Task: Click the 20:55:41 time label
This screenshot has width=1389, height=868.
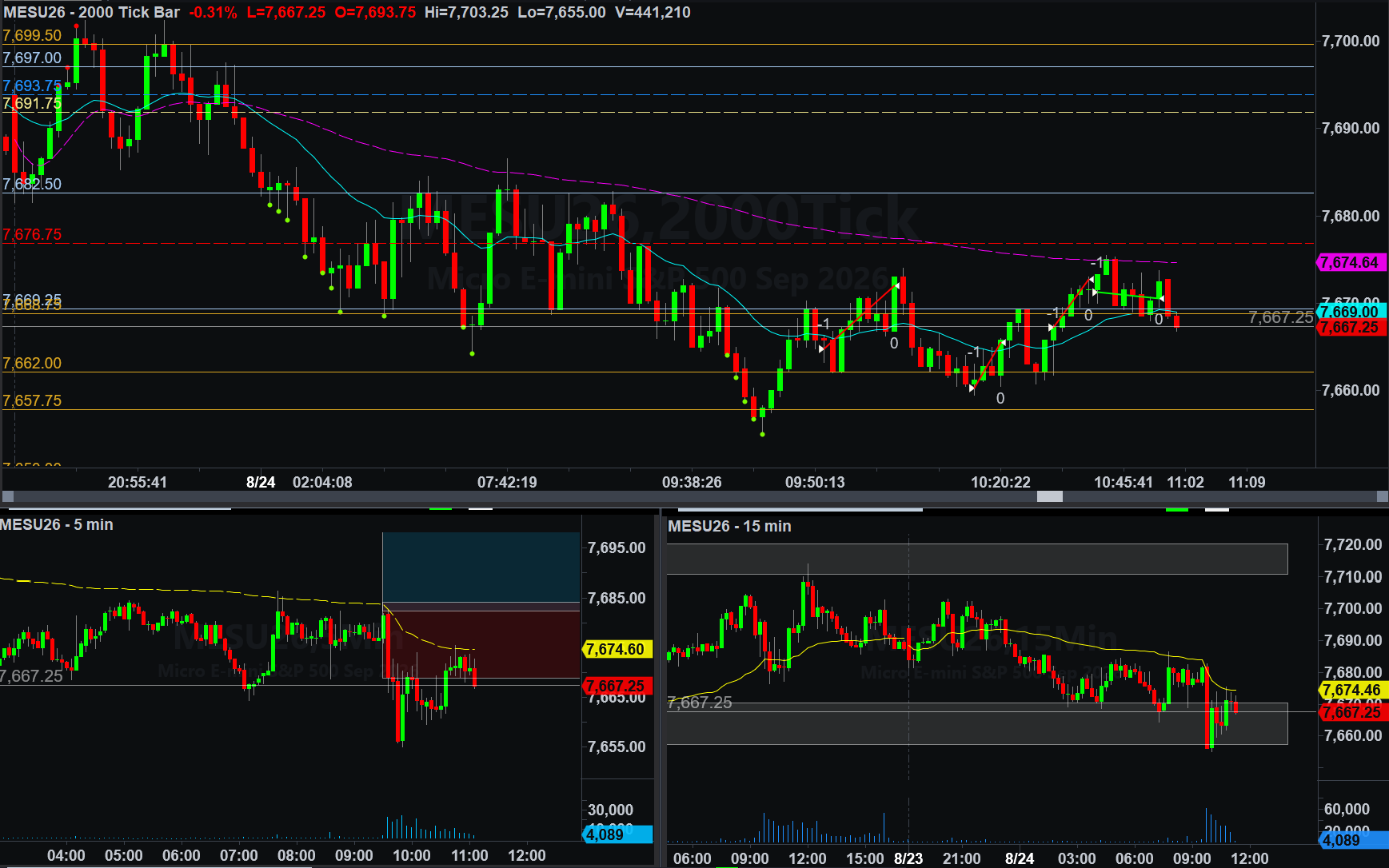Action: (x=138, y=482)
